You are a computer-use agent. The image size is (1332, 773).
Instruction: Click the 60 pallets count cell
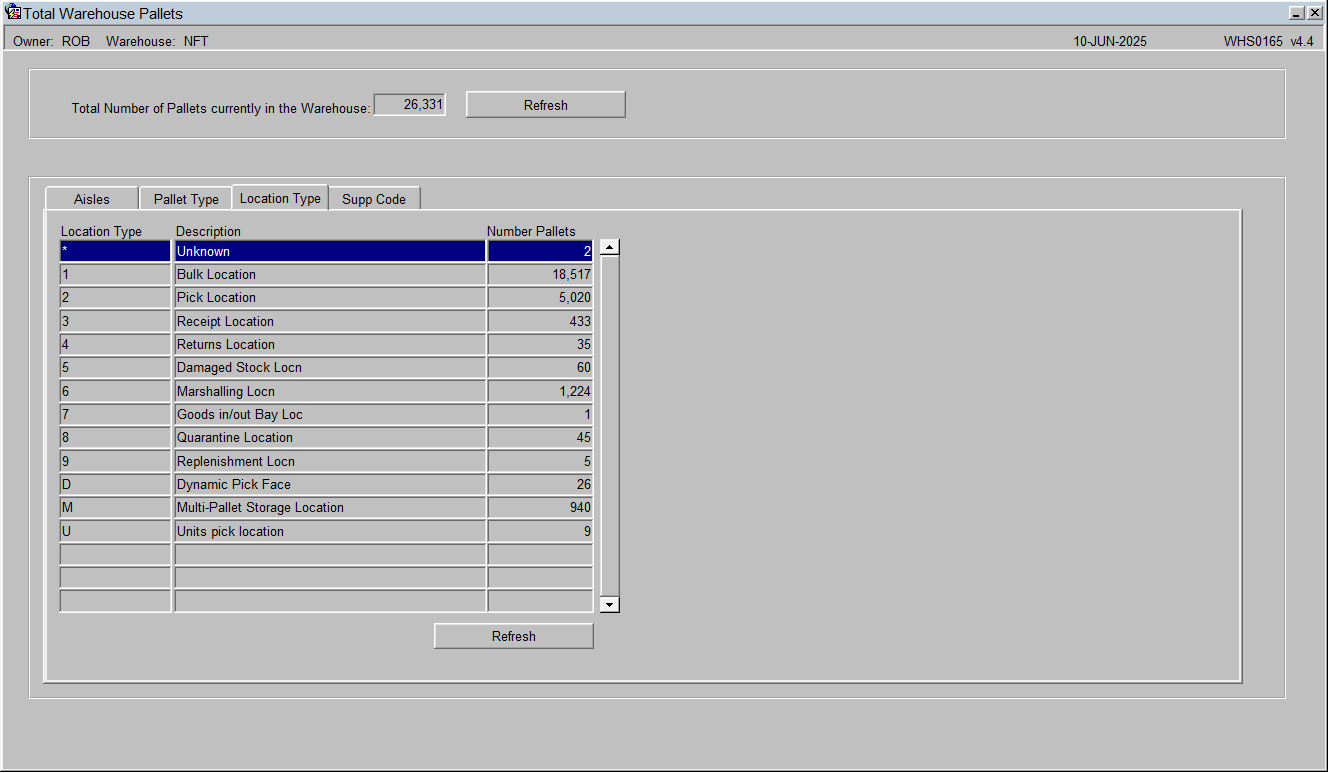coord(540,367)
